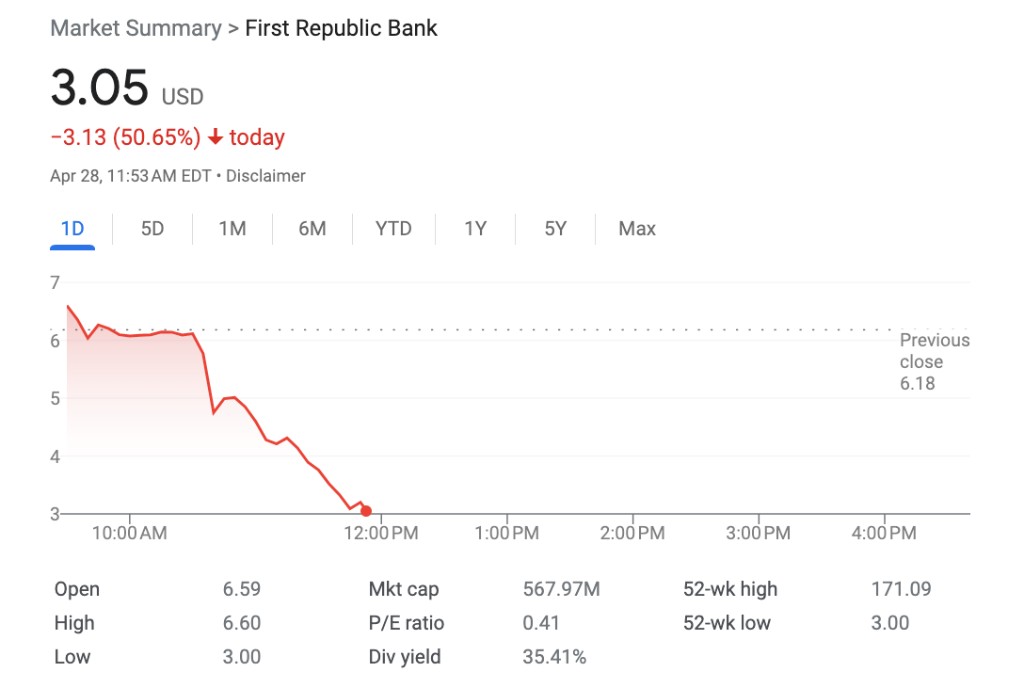Click the First Republic Bank title
The height and width of the screenshot is (689, 1024).
tap(341, 28)
